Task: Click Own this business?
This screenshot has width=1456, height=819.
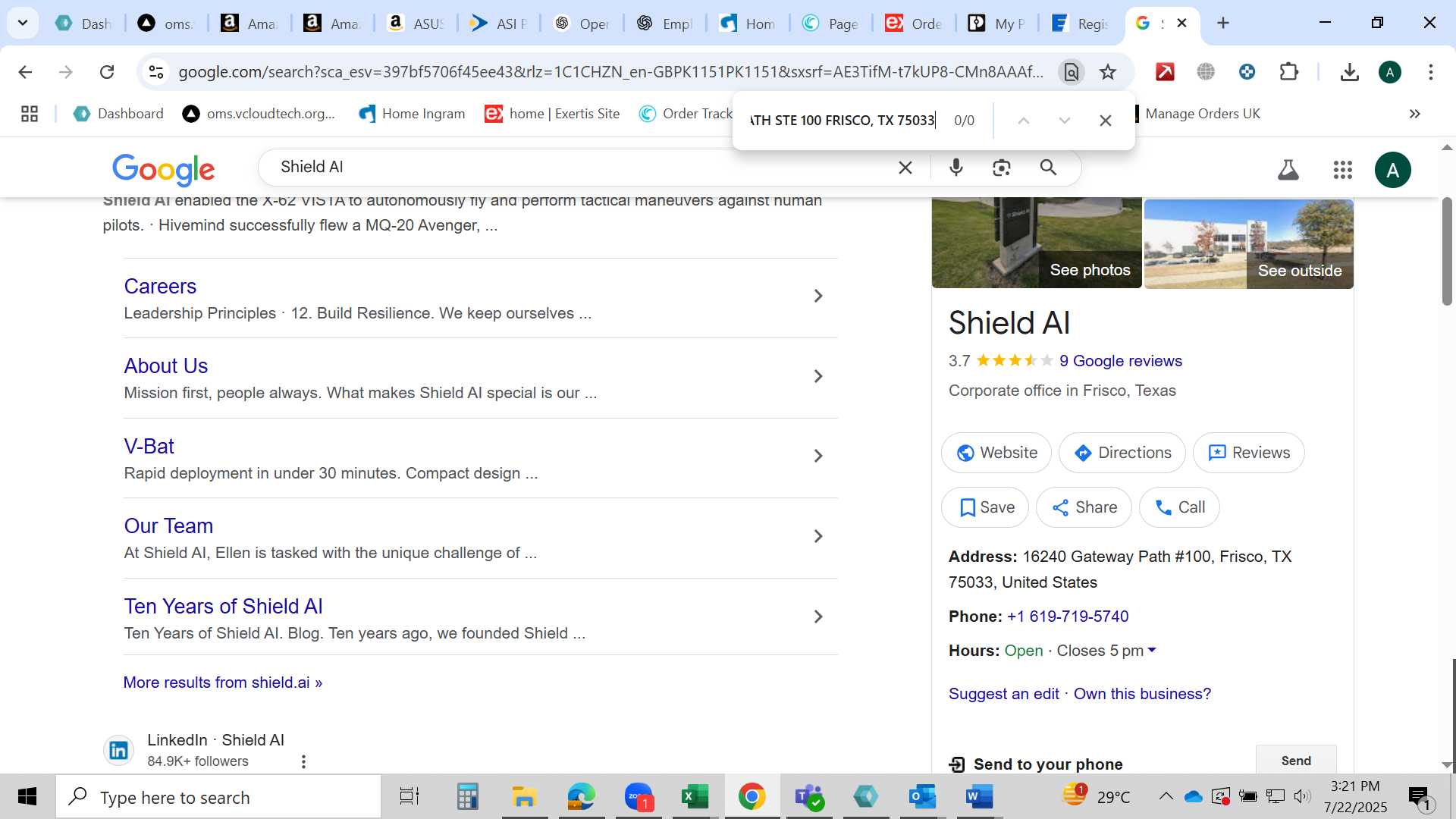Action: [1142, 694]
